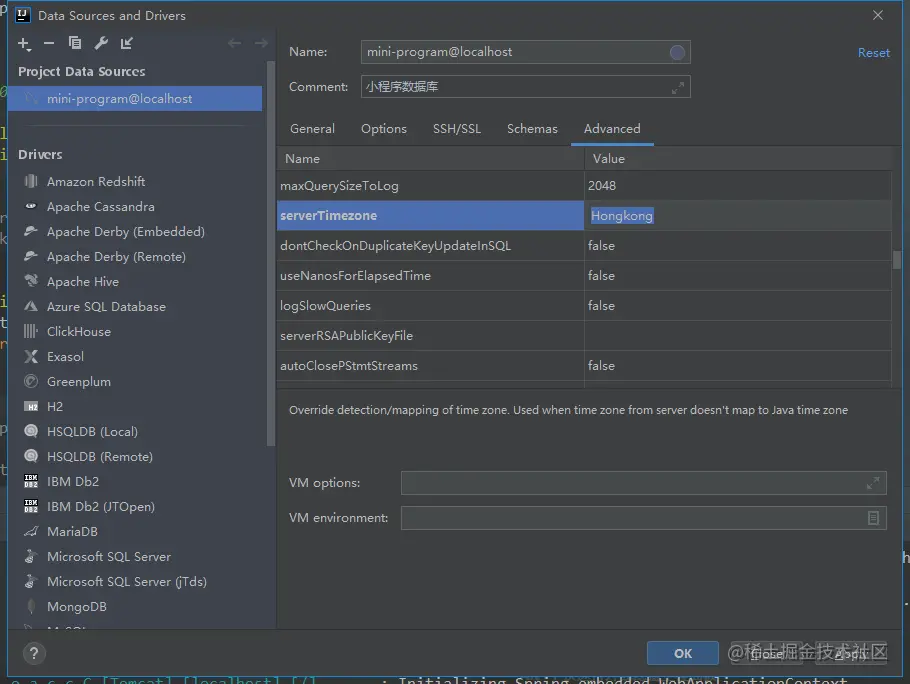
Task: Expand the Comment field editor
Action: pos(677,88)
